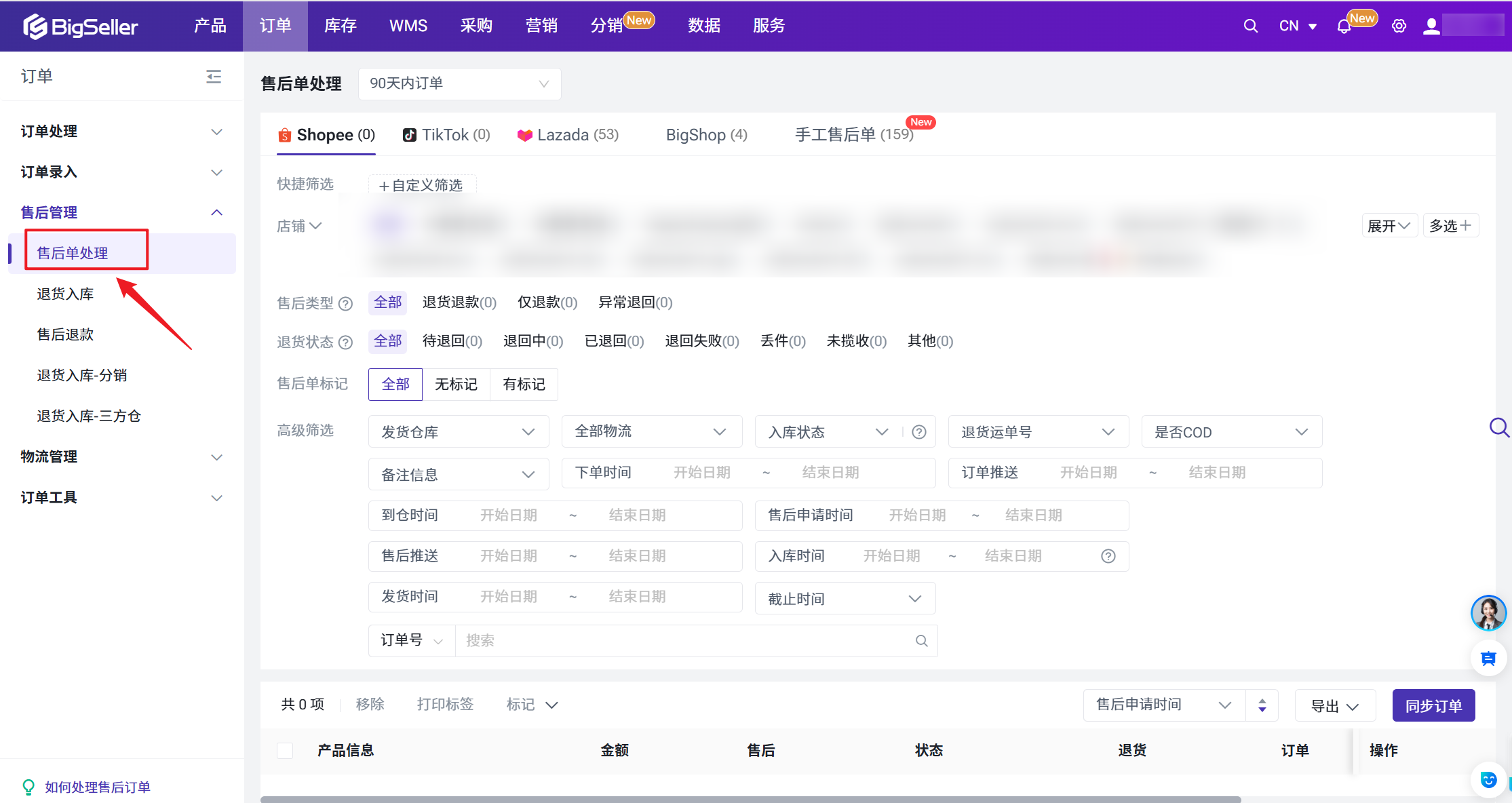Open the 如何处理售后订单 help link

point(97,787)
